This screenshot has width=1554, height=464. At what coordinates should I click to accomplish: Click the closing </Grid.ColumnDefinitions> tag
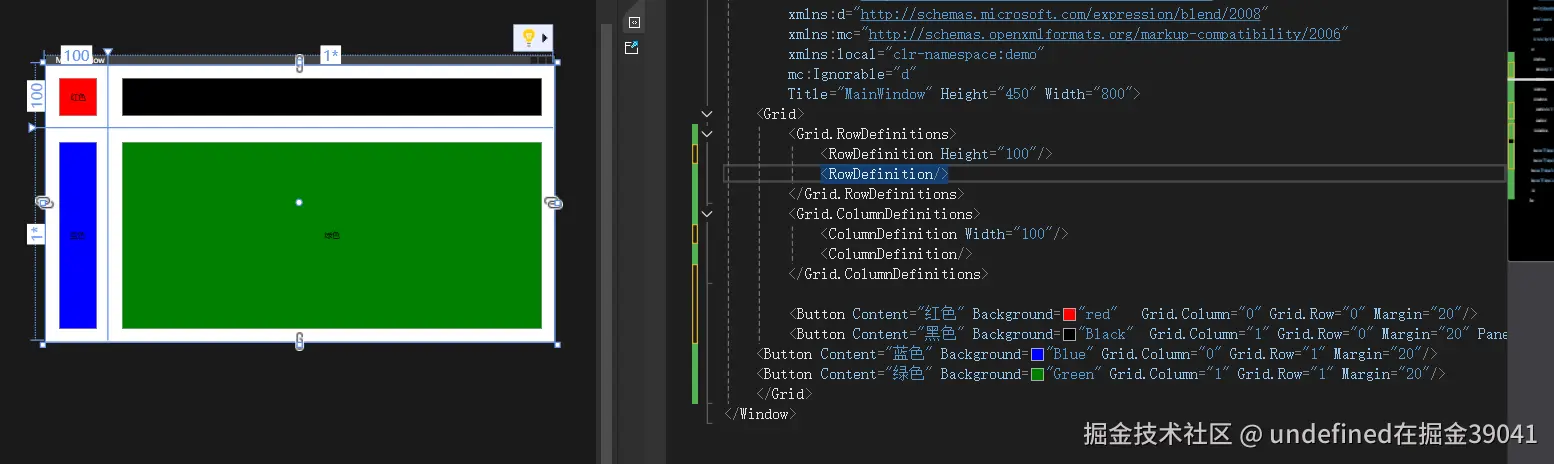point(888,274)
